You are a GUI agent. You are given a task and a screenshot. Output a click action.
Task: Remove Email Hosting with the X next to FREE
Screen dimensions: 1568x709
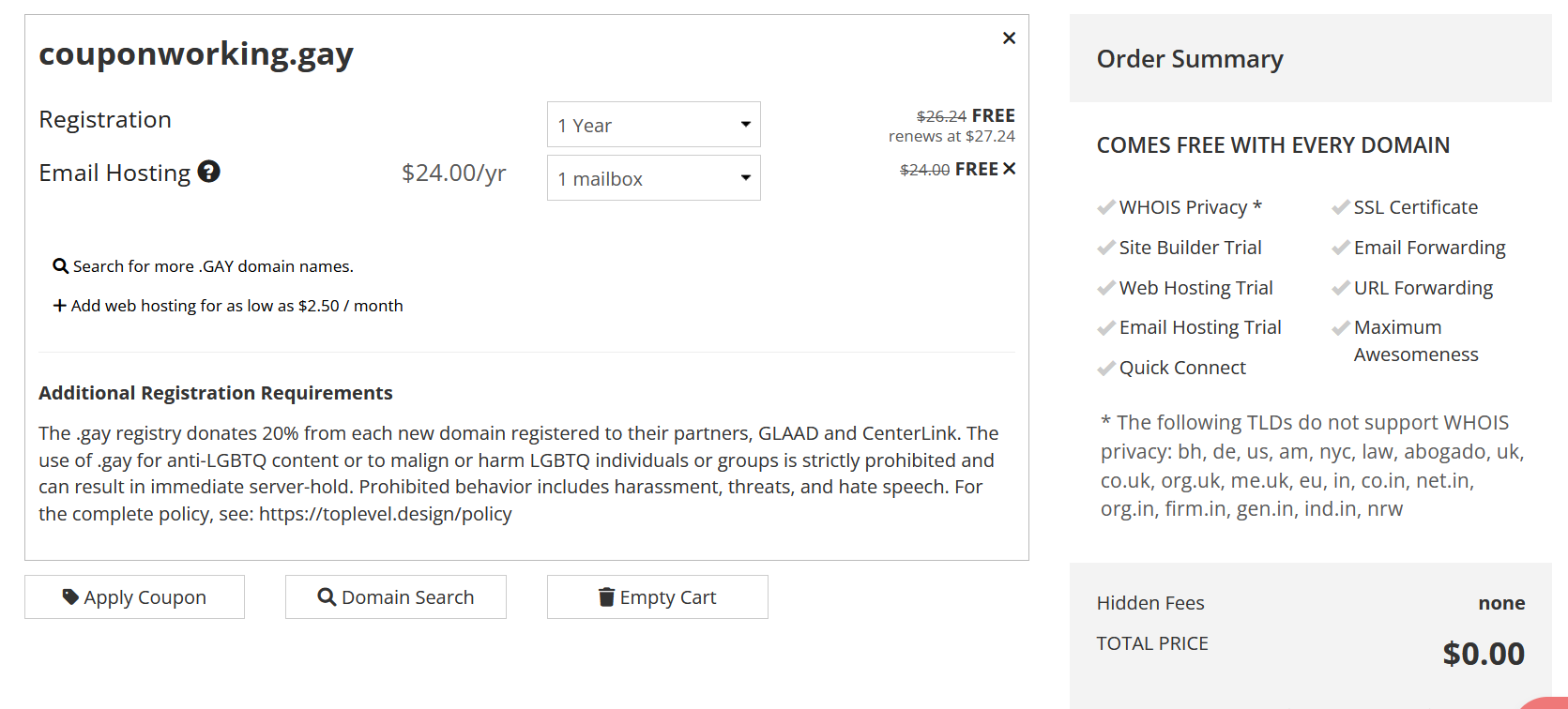tap(1010, 169)
